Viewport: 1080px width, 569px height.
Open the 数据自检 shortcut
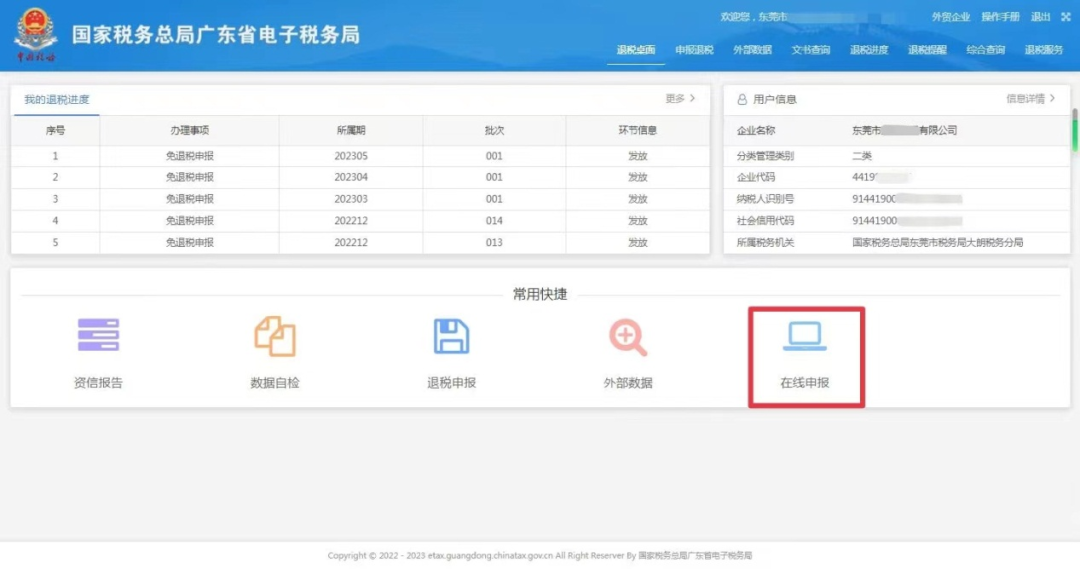275,354
